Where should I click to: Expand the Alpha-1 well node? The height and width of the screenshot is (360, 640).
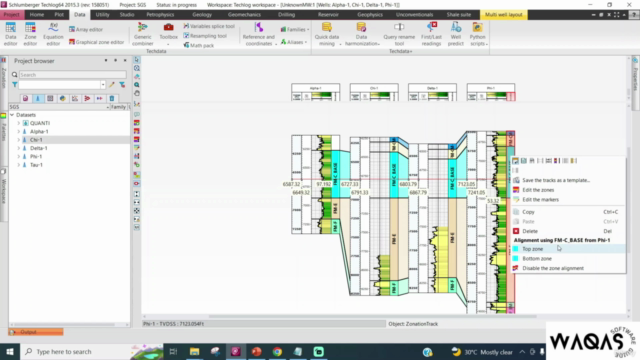18,131
